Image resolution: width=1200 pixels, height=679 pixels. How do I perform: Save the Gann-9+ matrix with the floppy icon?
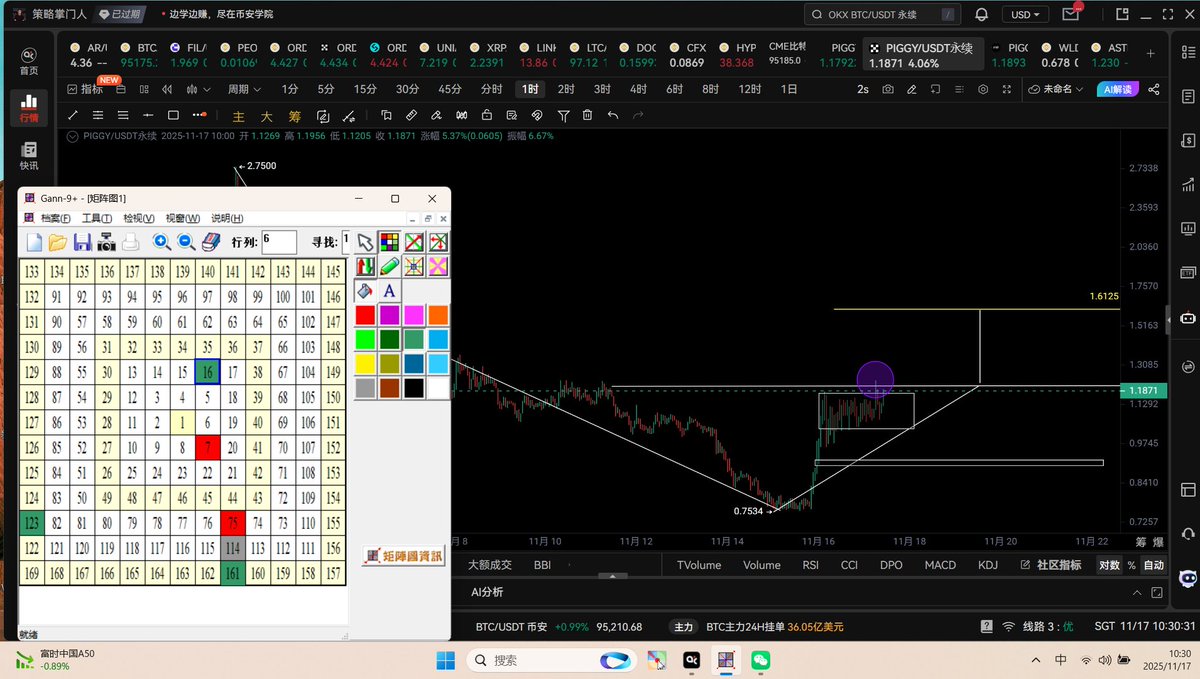pyautogui.click(x=82, y=242)
